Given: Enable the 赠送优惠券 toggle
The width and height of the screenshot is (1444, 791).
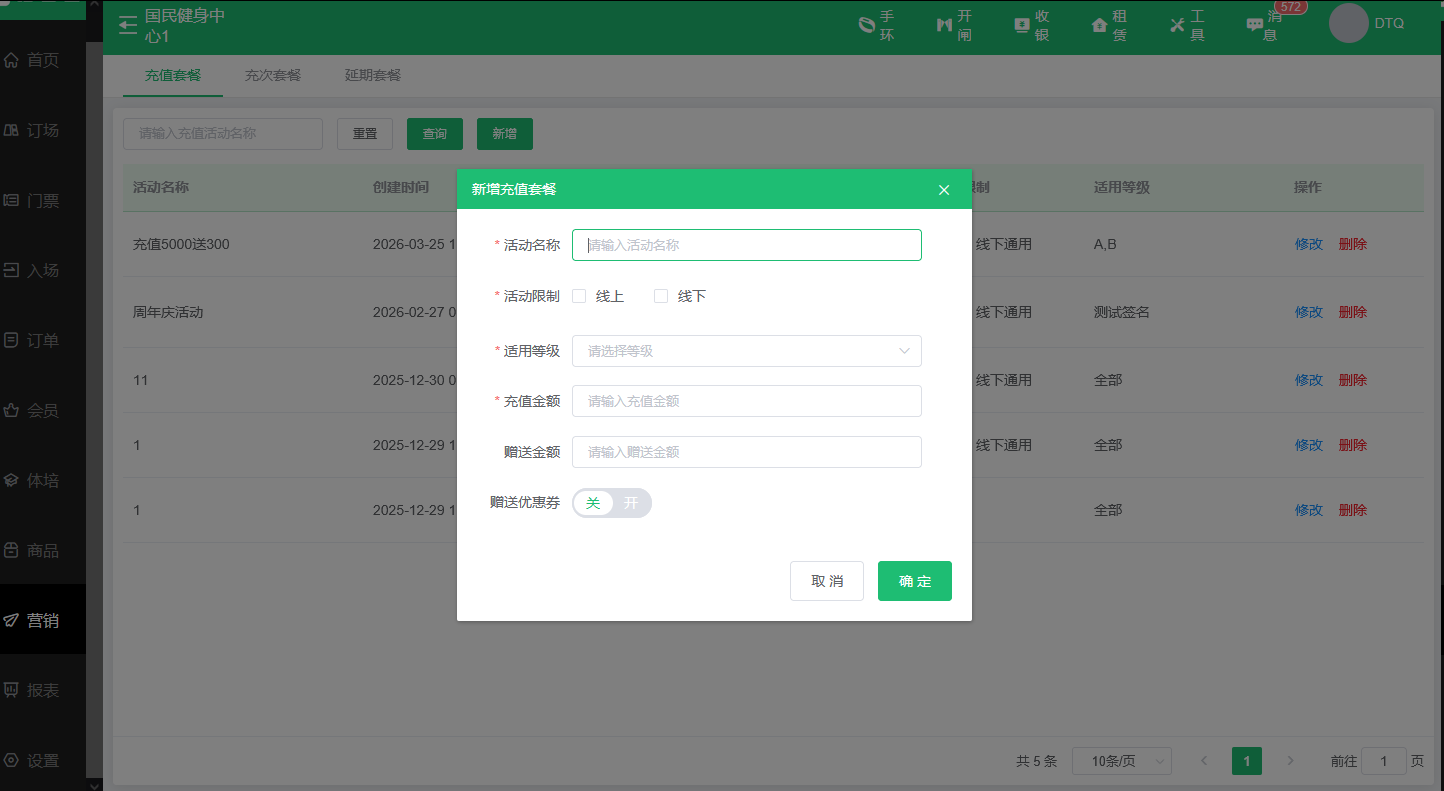Looking at the screenshot, I should [630, 503].
